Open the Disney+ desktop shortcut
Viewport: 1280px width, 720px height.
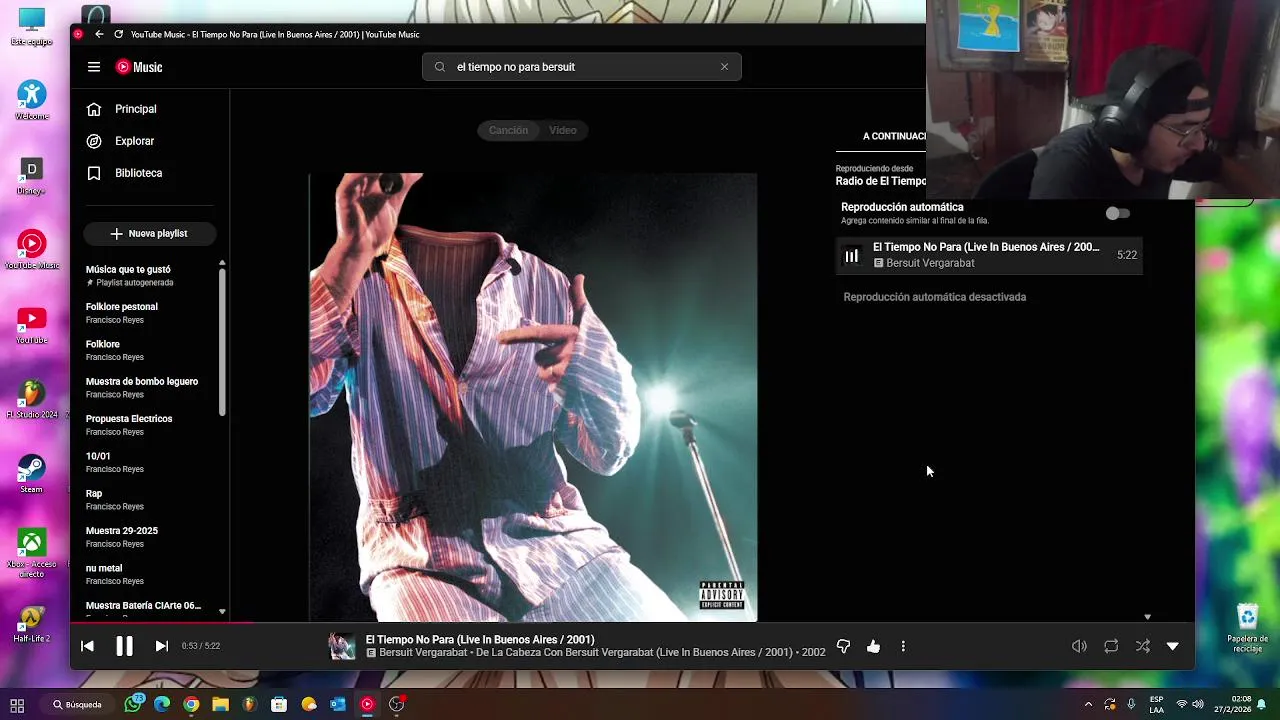click(32, 176)
